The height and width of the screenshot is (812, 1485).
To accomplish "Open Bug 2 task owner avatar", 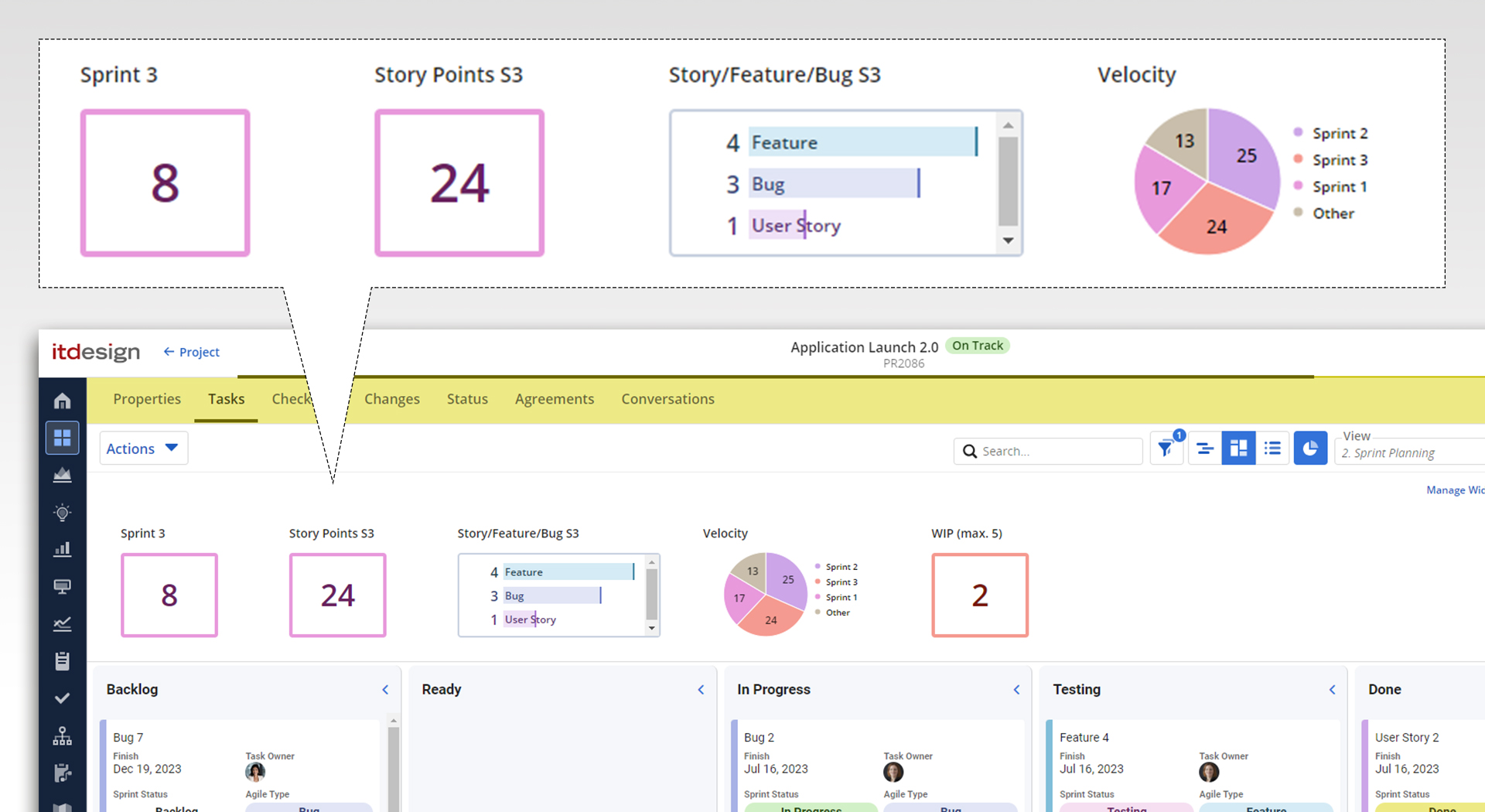I will 893,772.
